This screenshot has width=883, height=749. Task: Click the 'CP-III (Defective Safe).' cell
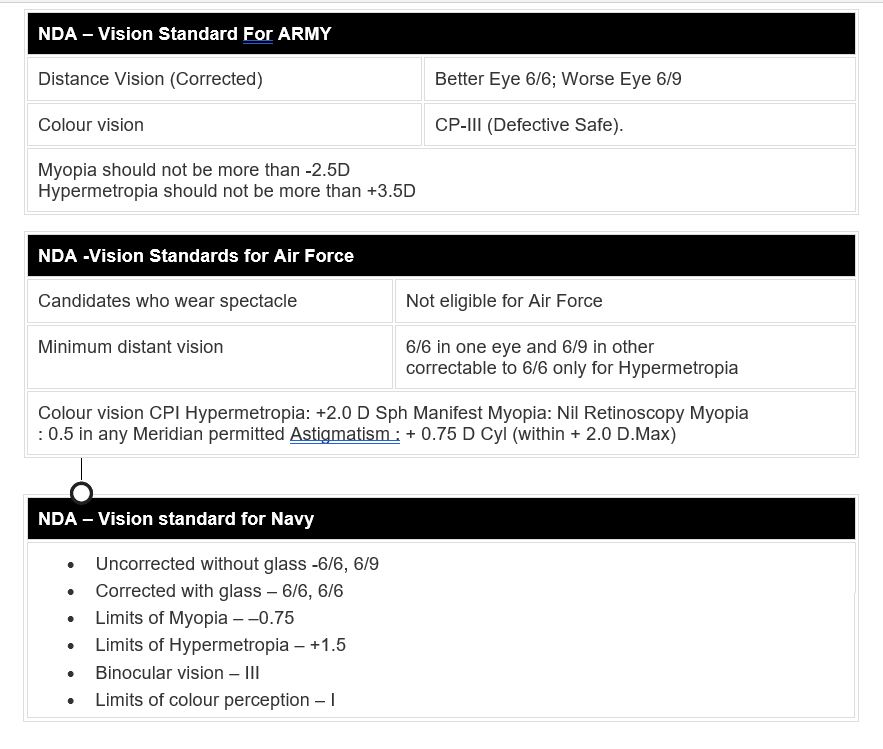(640, 124)
